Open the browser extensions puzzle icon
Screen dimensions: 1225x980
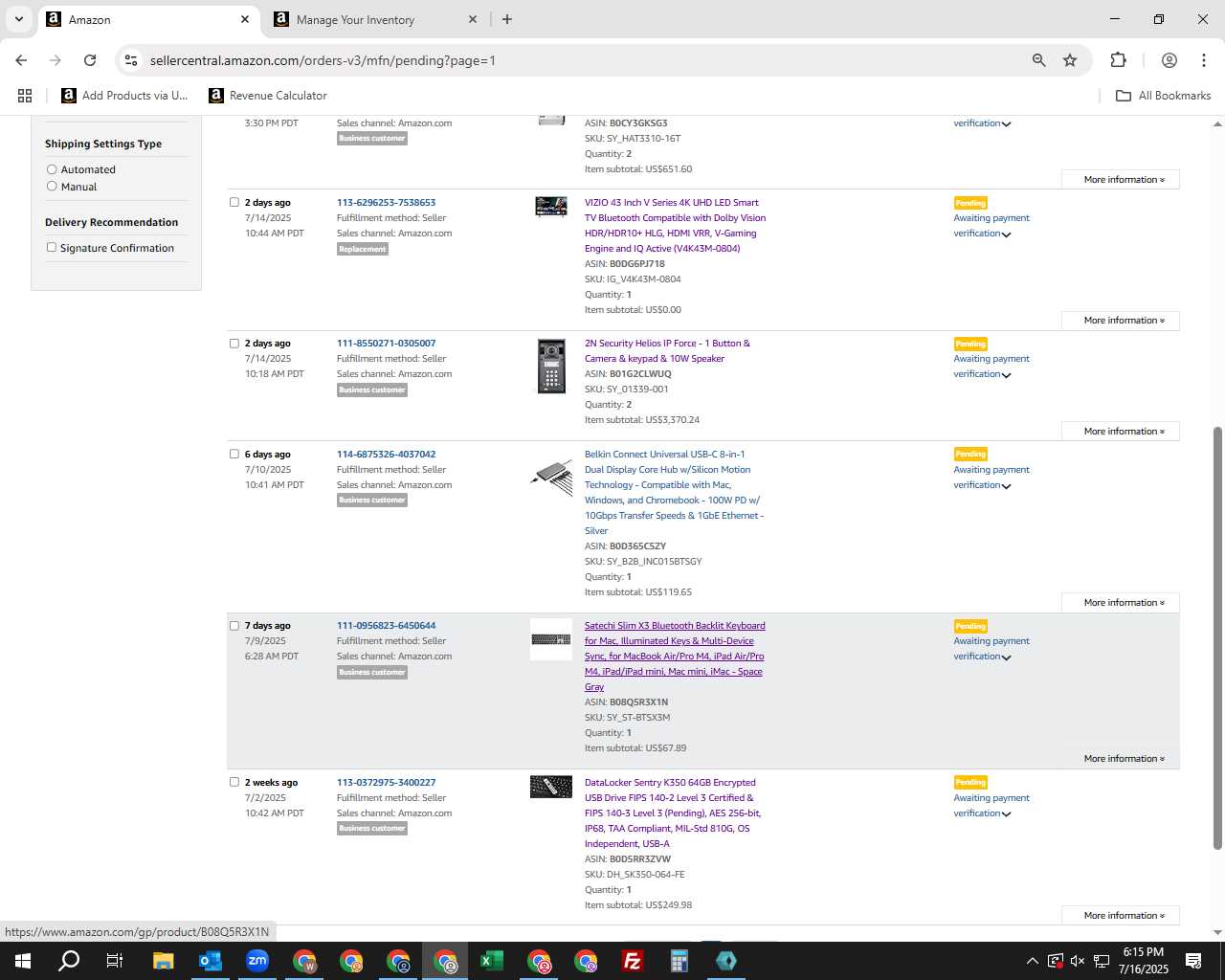(1118, 60)
